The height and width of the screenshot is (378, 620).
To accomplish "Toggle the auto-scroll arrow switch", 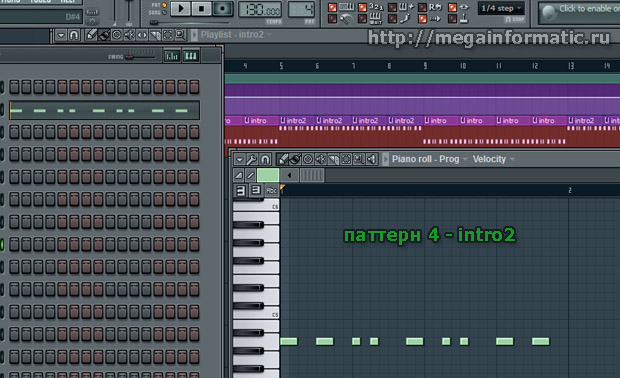I will point(423,18).
